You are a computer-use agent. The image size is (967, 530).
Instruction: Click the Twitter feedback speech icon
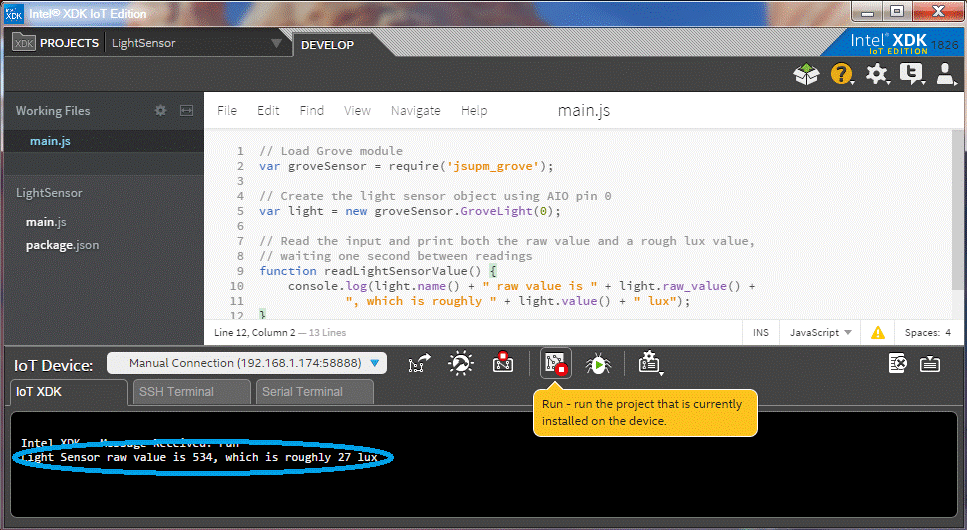point(911,74)
